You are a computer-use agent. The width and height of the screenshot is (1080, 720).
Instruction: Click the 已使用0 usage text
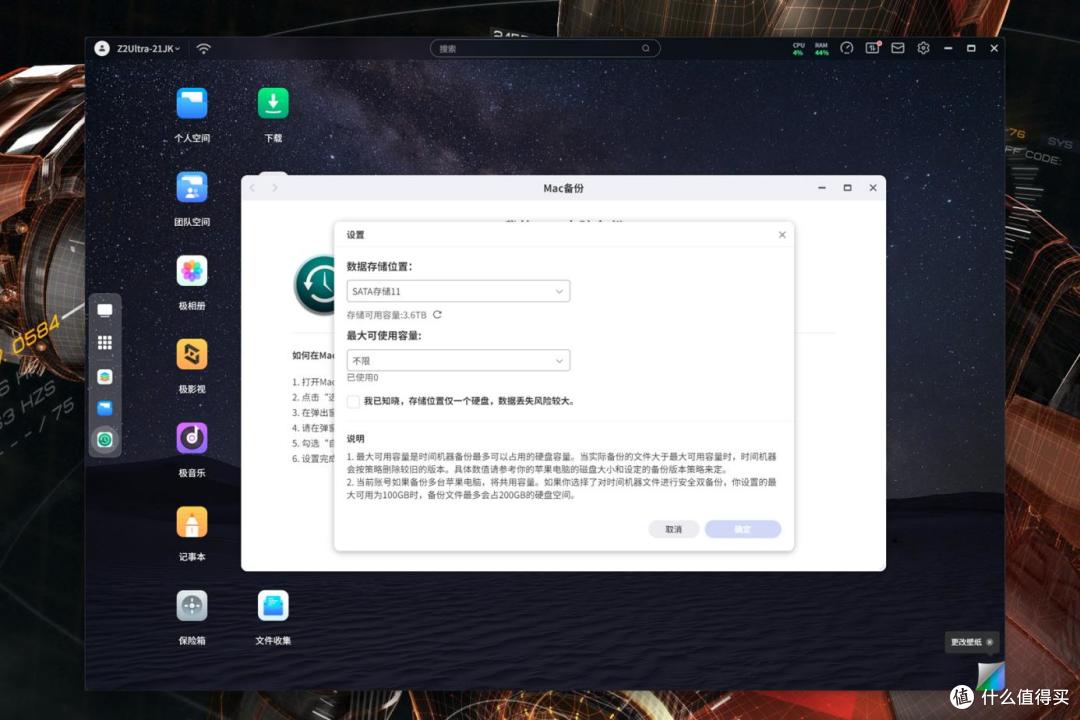click(362, 378)
